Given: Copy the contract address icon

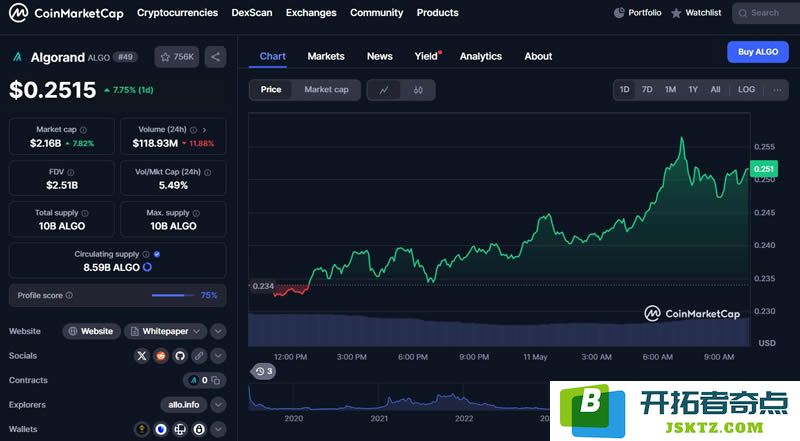Looking at the screenshot, I should pos(216,380).
